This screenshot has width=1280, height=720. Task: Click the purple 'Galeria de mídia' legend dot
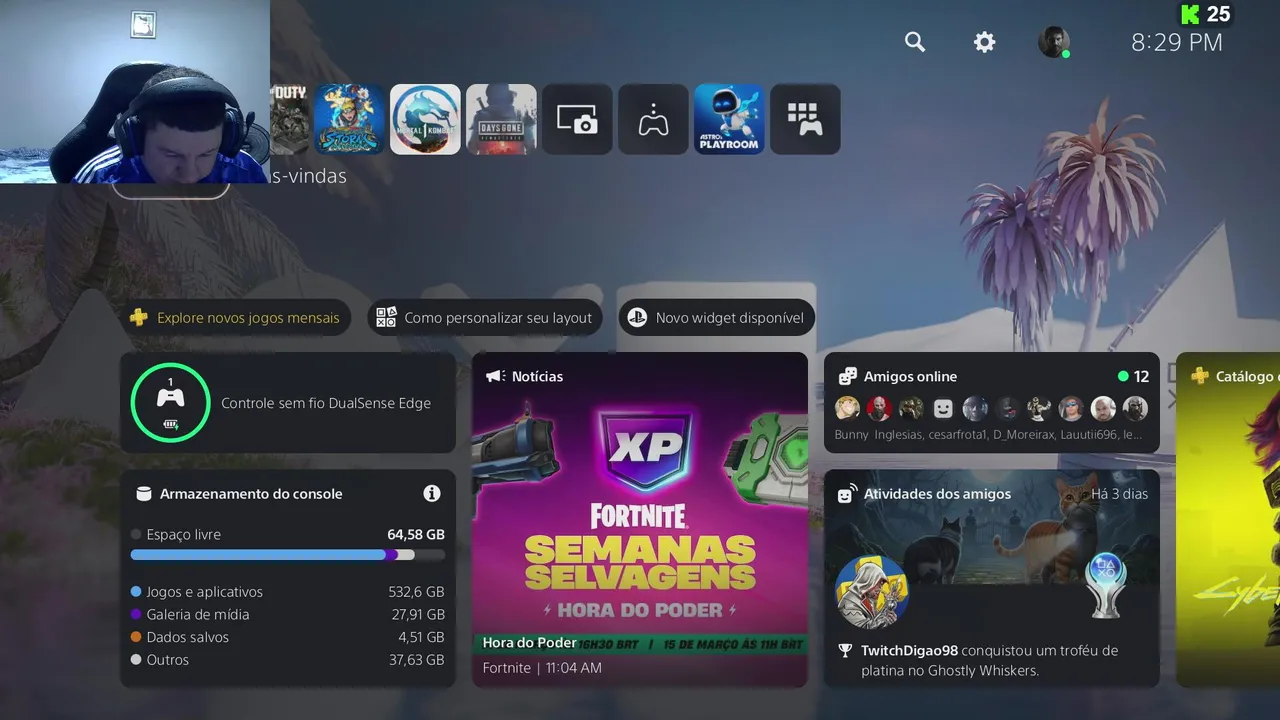click(136, 615)
